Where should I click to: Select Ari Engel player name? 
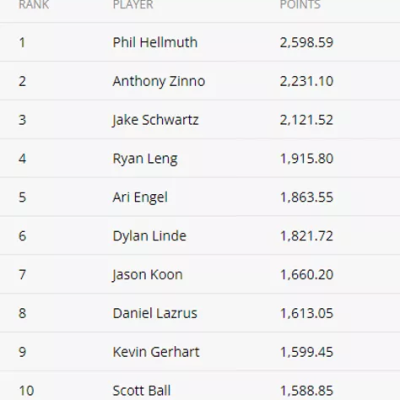(x=140, y=197)
